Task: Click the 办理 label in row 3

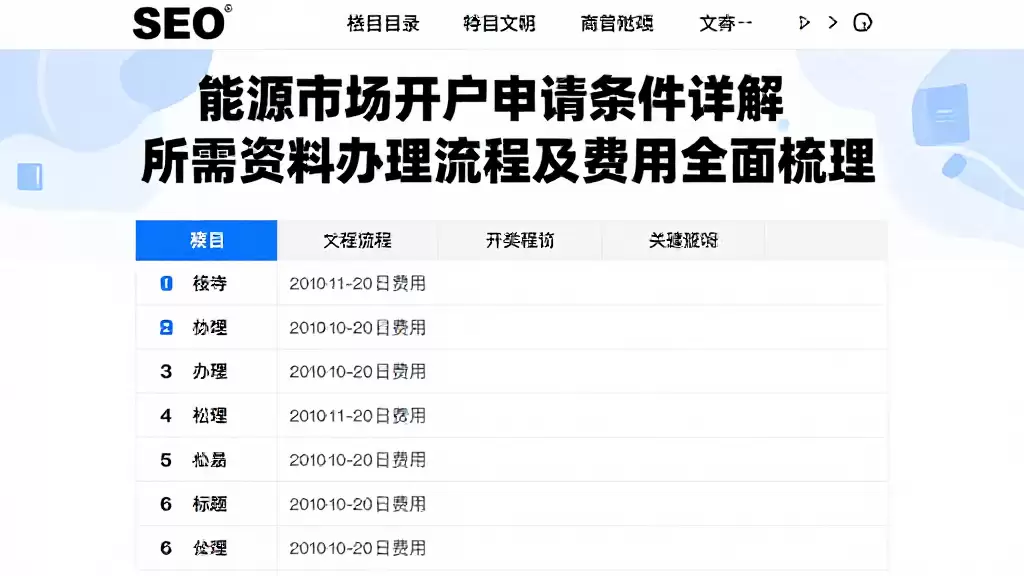Action: tap(210, 372)
